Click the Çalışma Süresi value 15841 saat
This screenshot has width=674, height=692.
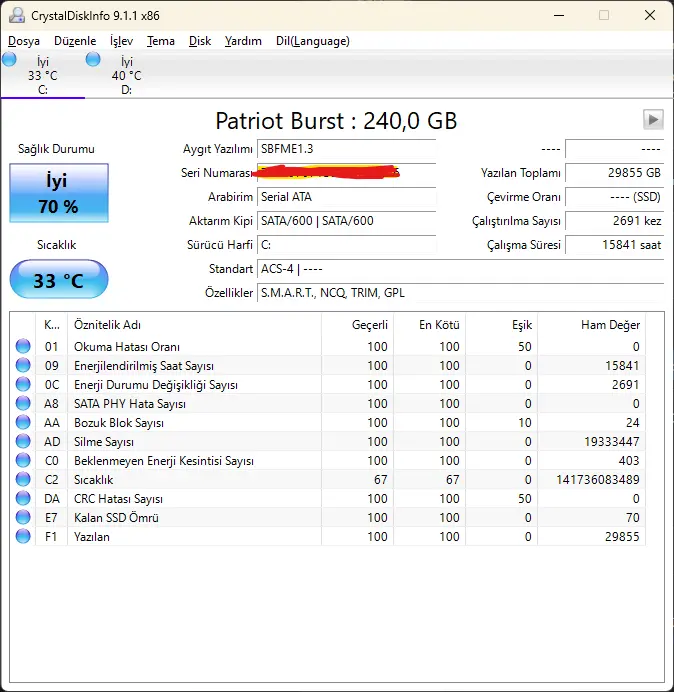point(614,244)
